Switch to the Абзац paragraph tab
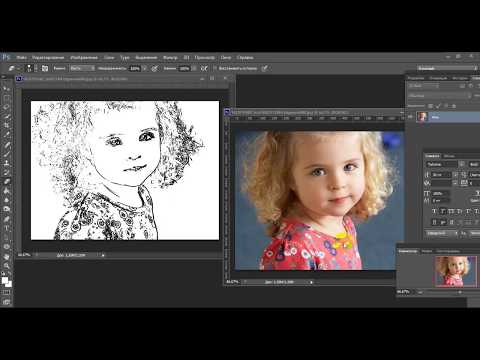 [449, 156]
